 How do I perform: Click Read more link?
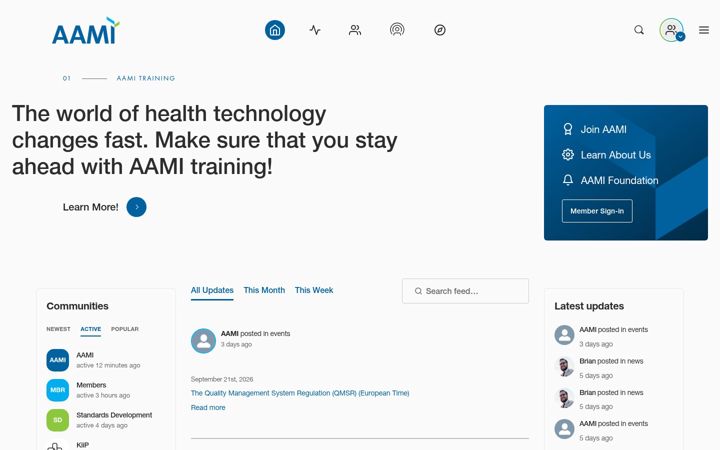click(x=208, y=407)
